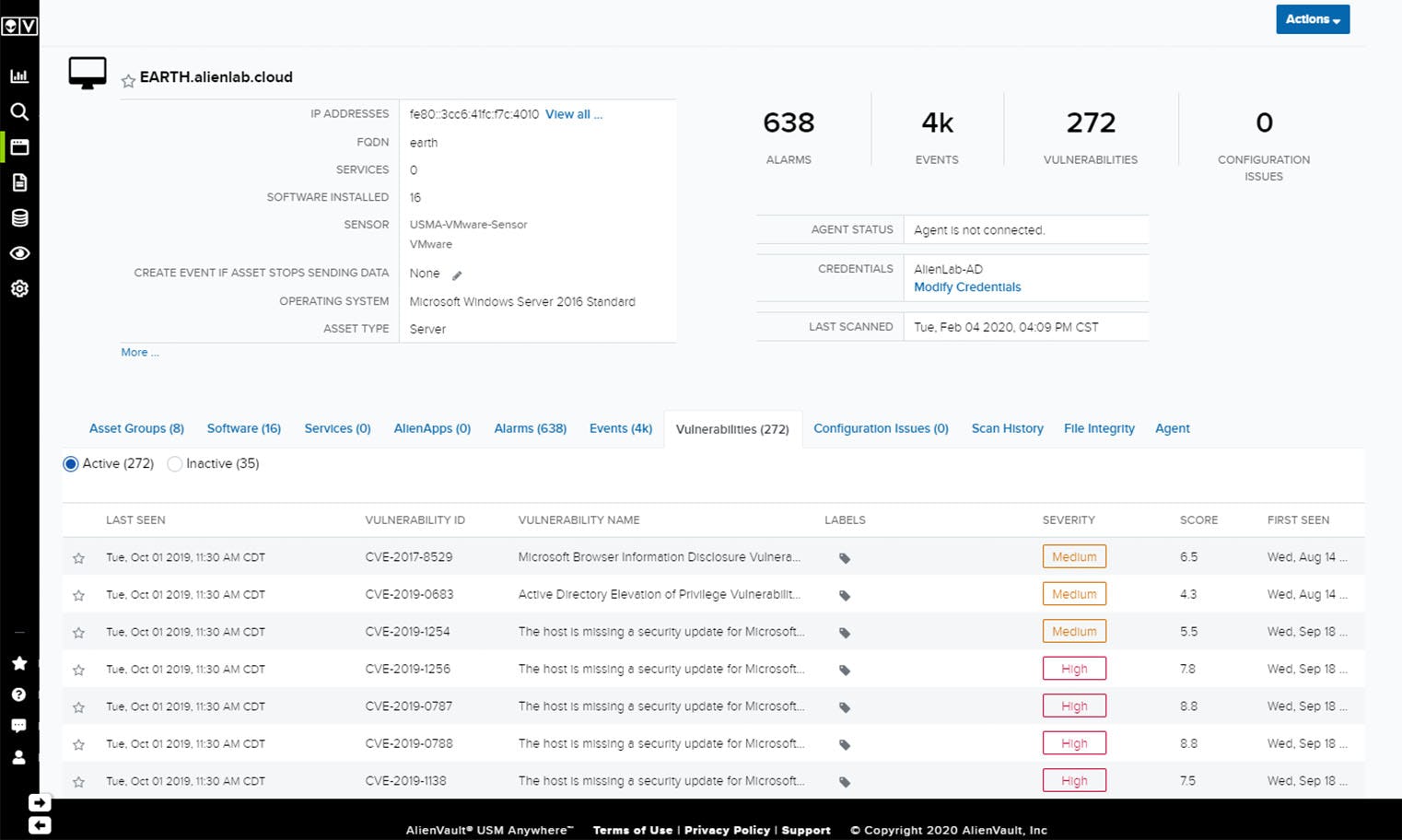Switch to the Events (4k) tab
The width and height of the screenshot is (1402, 840).
621,428
